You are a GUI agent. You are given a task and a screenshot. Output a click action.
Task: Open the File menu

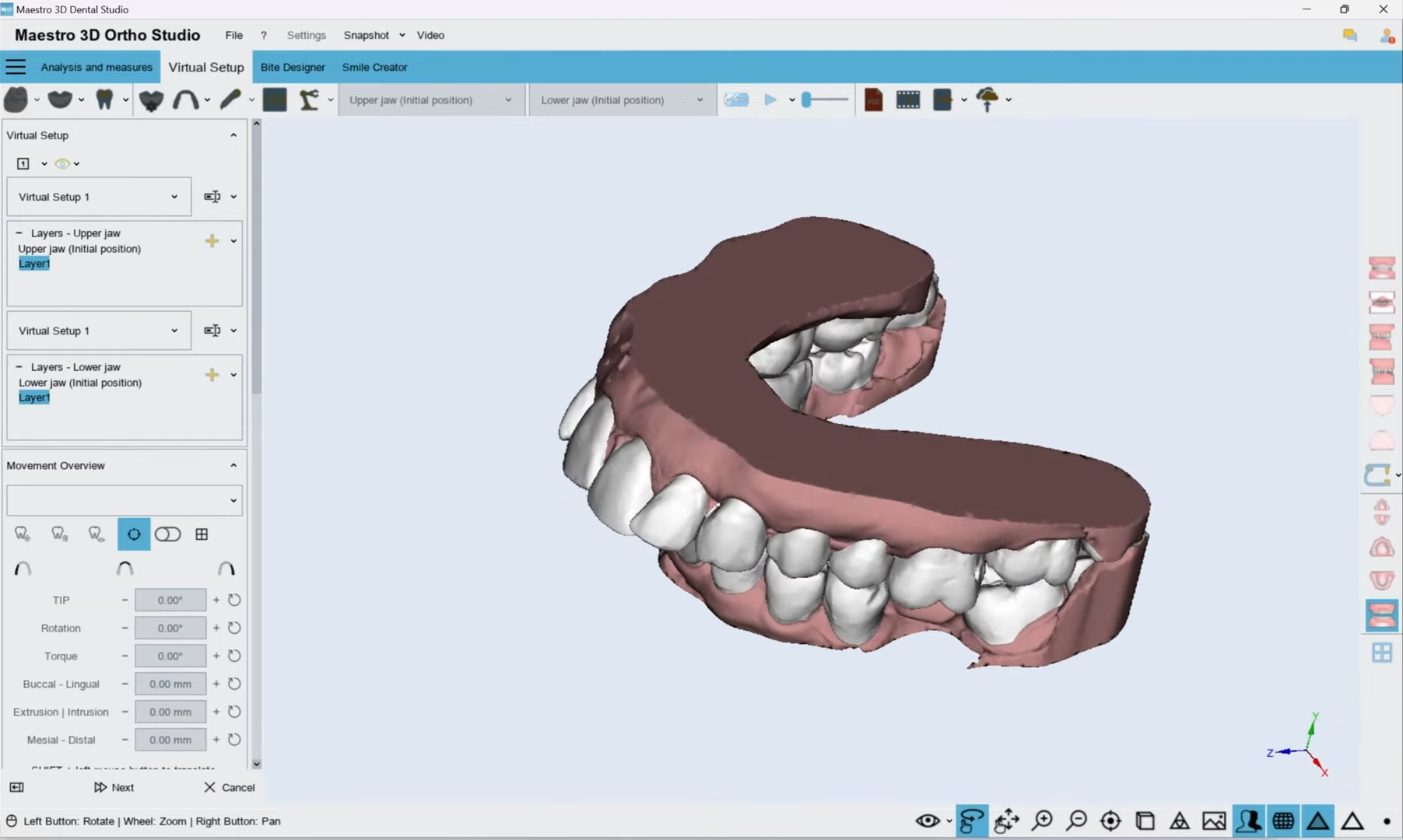coord(233,35)
